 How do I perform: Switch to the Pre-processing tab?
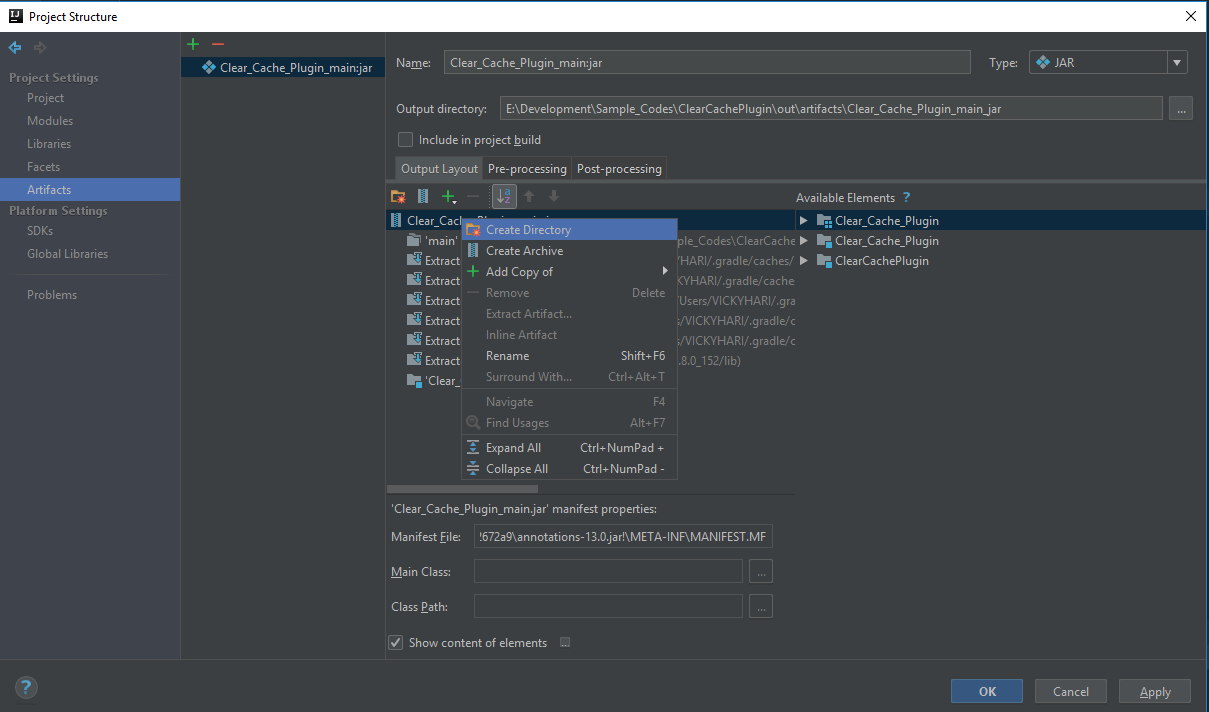point(527,168)
